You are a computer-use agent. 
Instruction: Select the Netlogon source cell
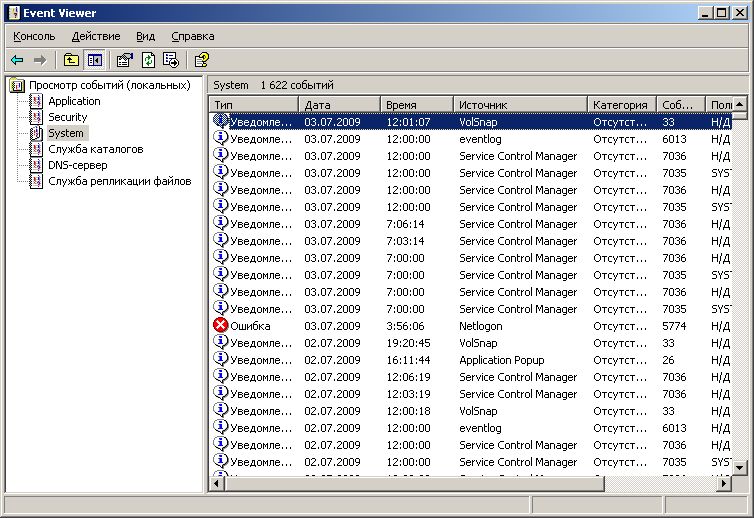click(x=481, y=326)
